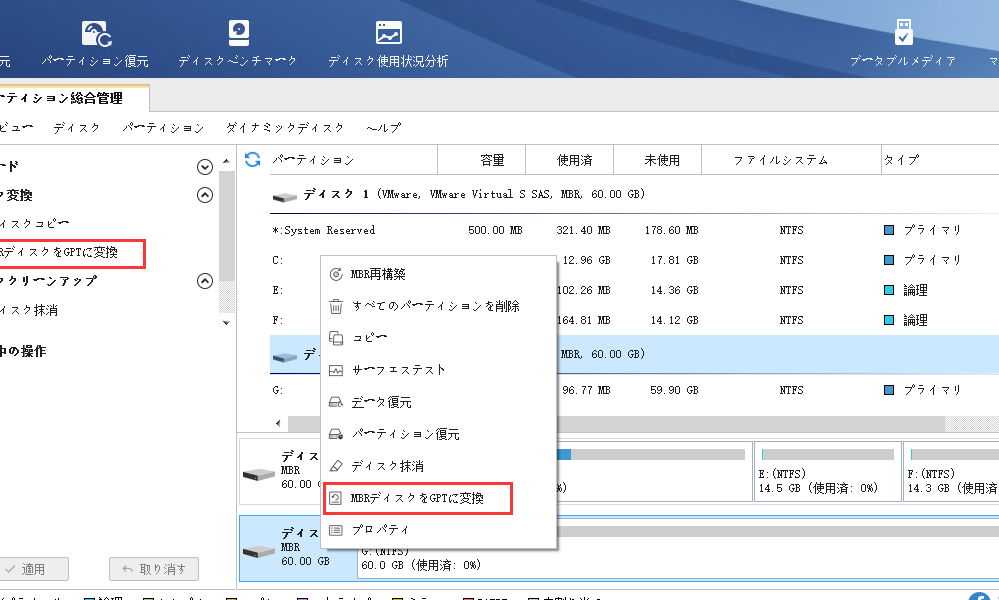Image resolution: width=999 pixels, height=600 pixels.
Task: Select the C: partition row
Action: (x=635, y=260)
